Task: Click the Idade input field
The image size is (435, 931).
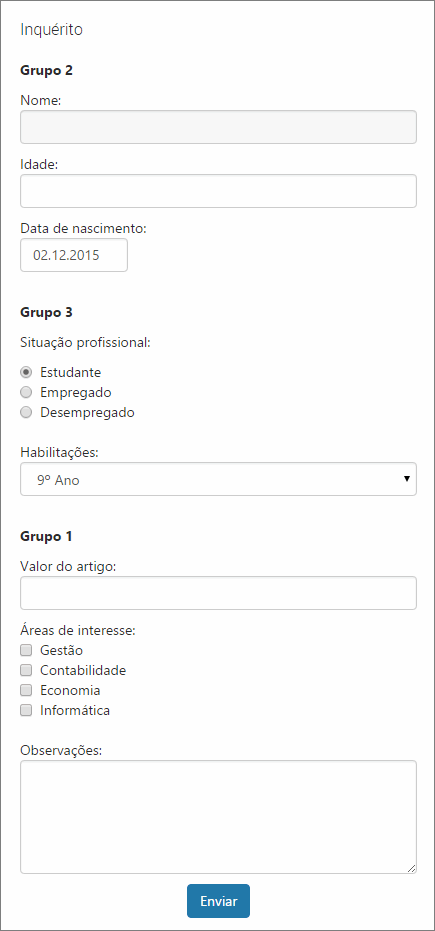Action: click(218, 191)
